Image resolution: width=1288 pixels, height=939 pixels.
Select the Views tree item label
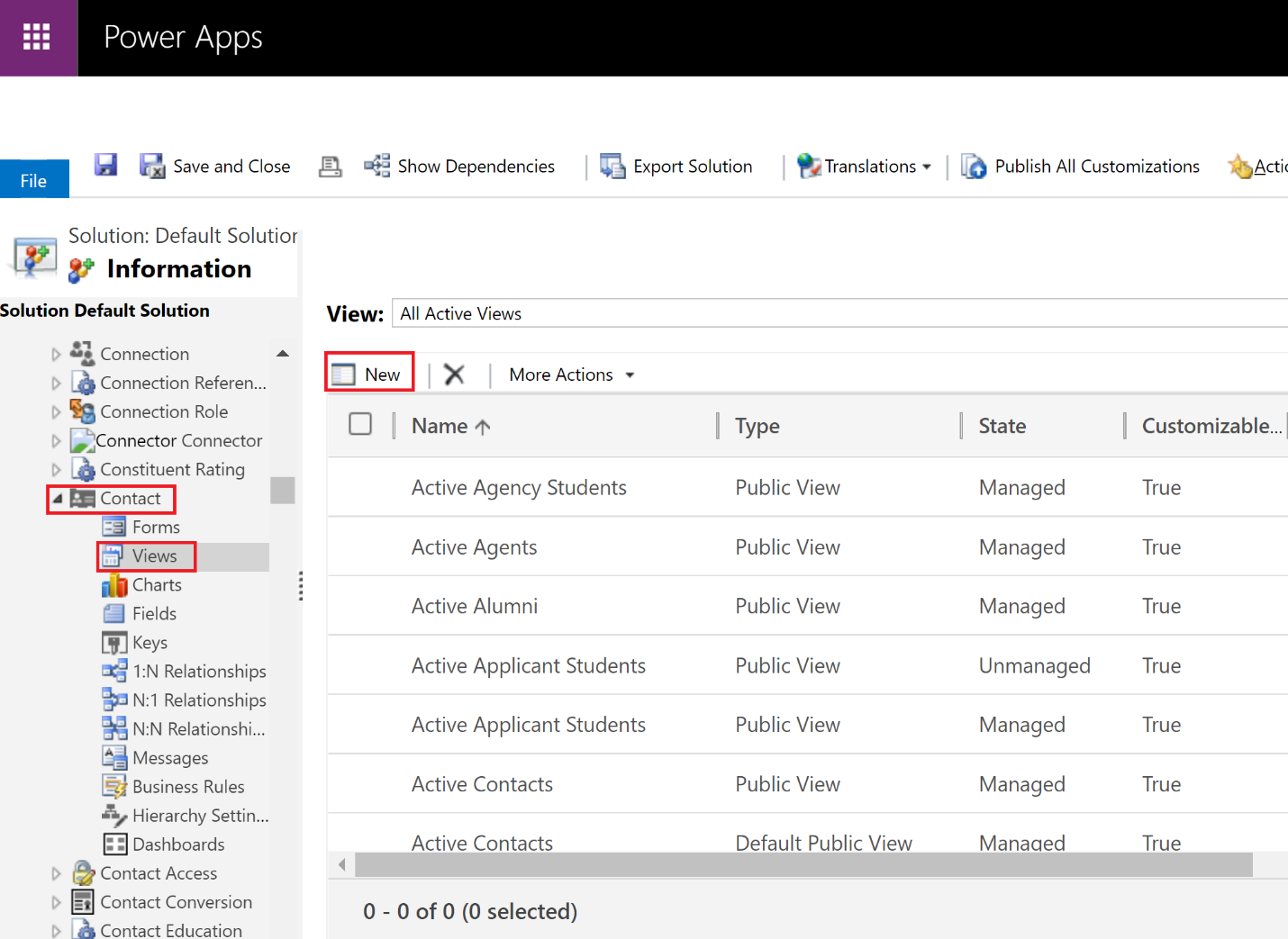(x=155, y=555)
